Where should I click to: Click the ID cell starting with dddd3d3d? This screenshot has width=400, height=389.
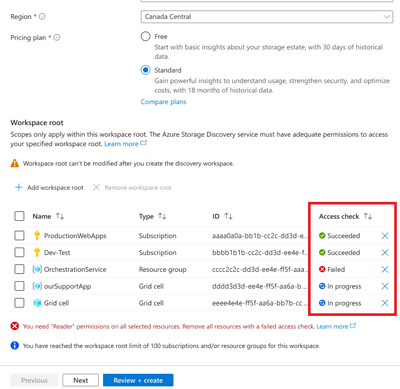click(260, 286)
